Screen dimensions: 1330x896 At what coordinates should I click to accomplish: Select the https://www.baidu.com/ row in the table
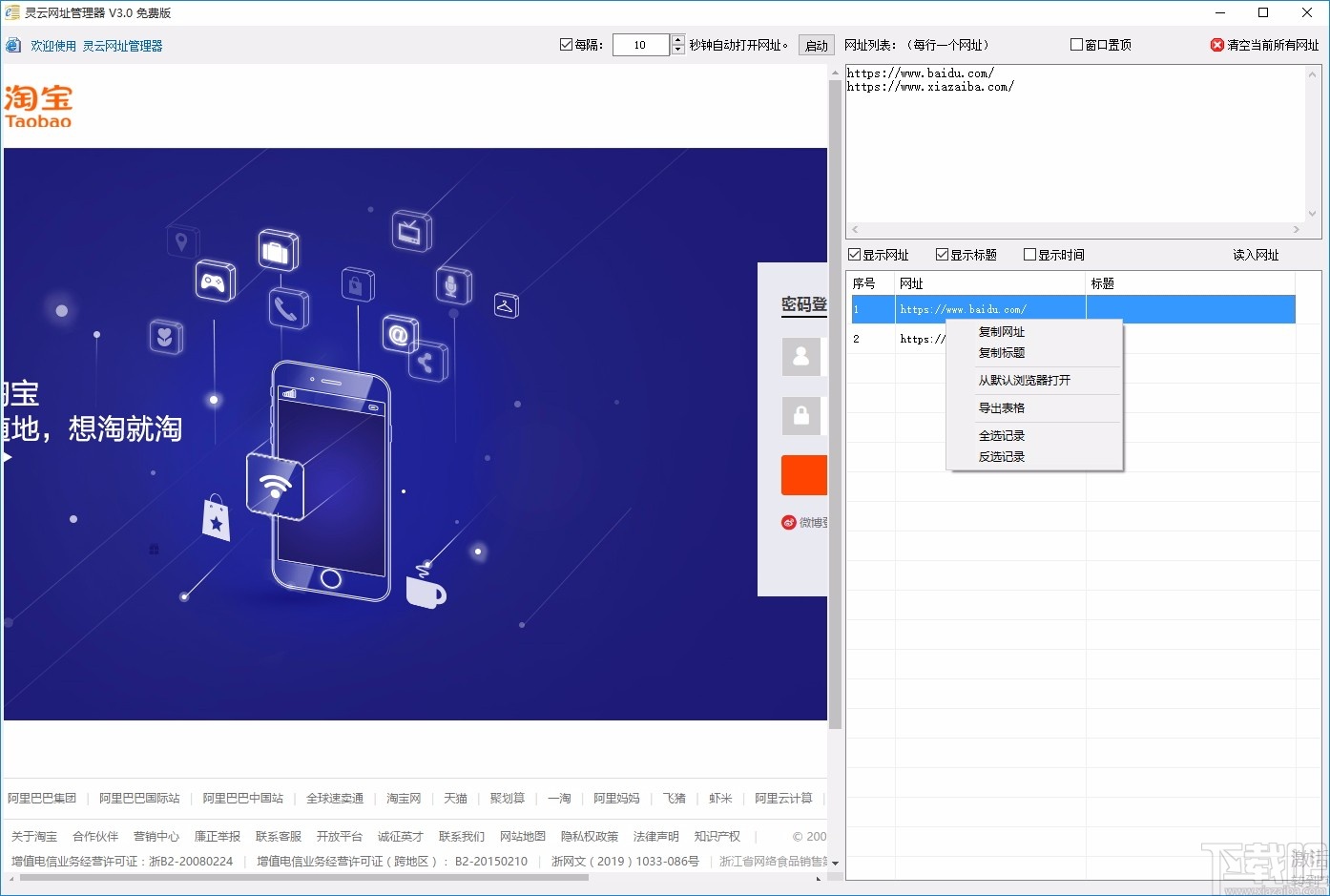tap(1073, 309)
